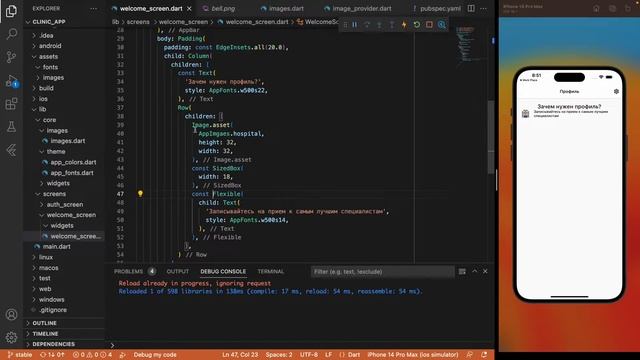Click the yellow lightbulb code action

(x=140, y=193)
